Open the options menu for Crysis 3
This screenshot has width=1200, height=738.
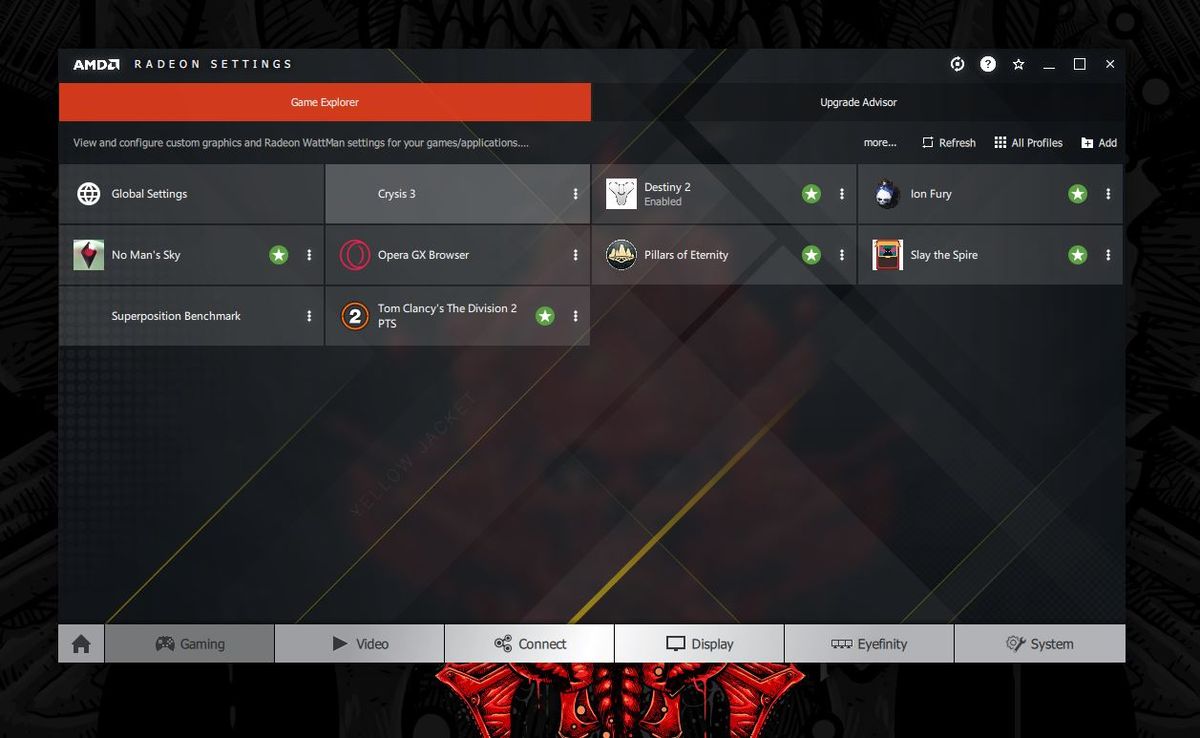577,194
